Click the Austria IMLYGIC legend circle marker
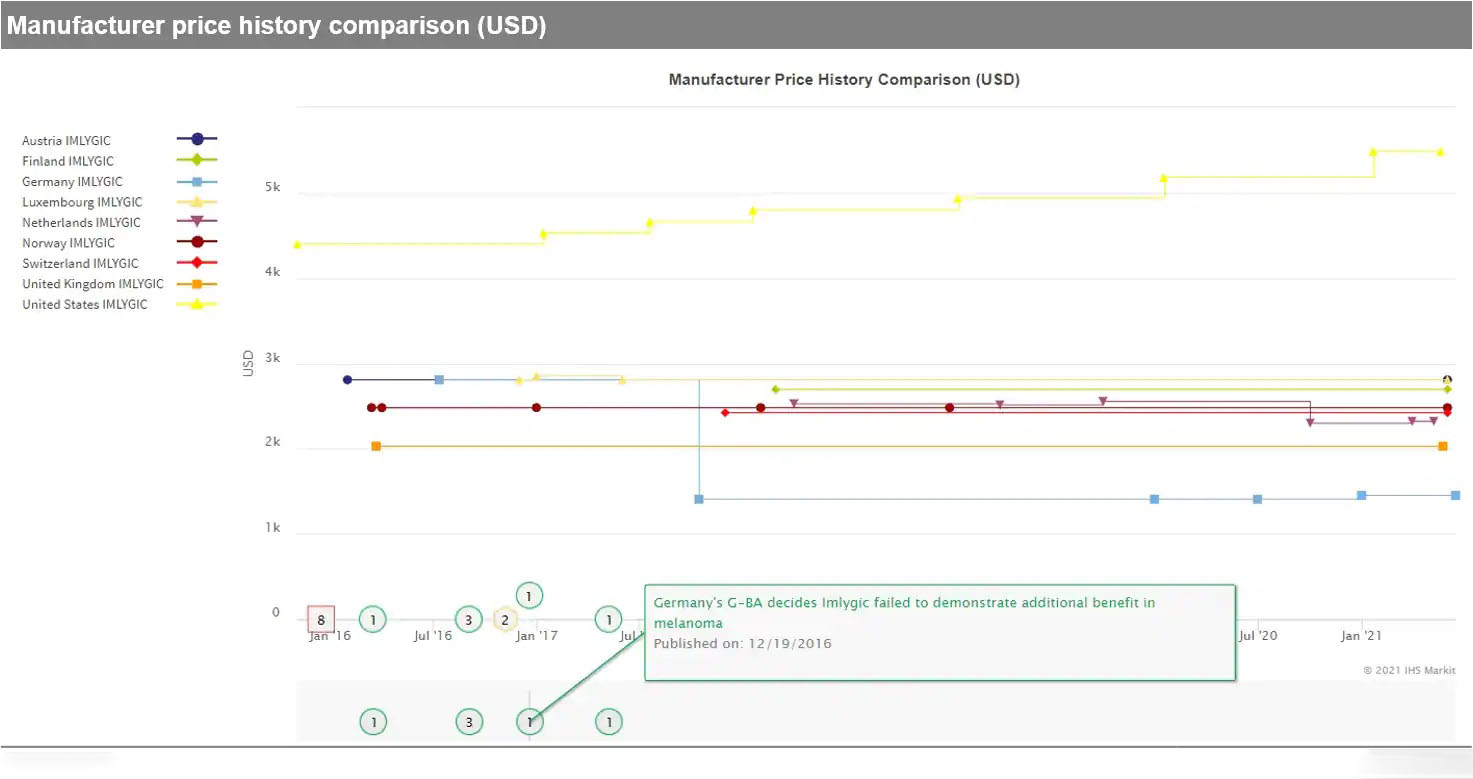This screenshot has height=779, width=1473. (x=197, y=140)
